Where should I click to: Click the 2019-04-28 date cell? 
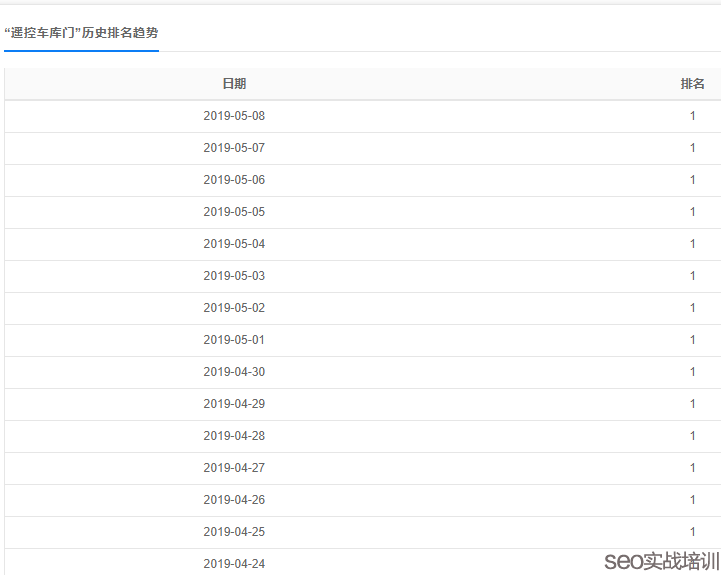coord(234,436)
